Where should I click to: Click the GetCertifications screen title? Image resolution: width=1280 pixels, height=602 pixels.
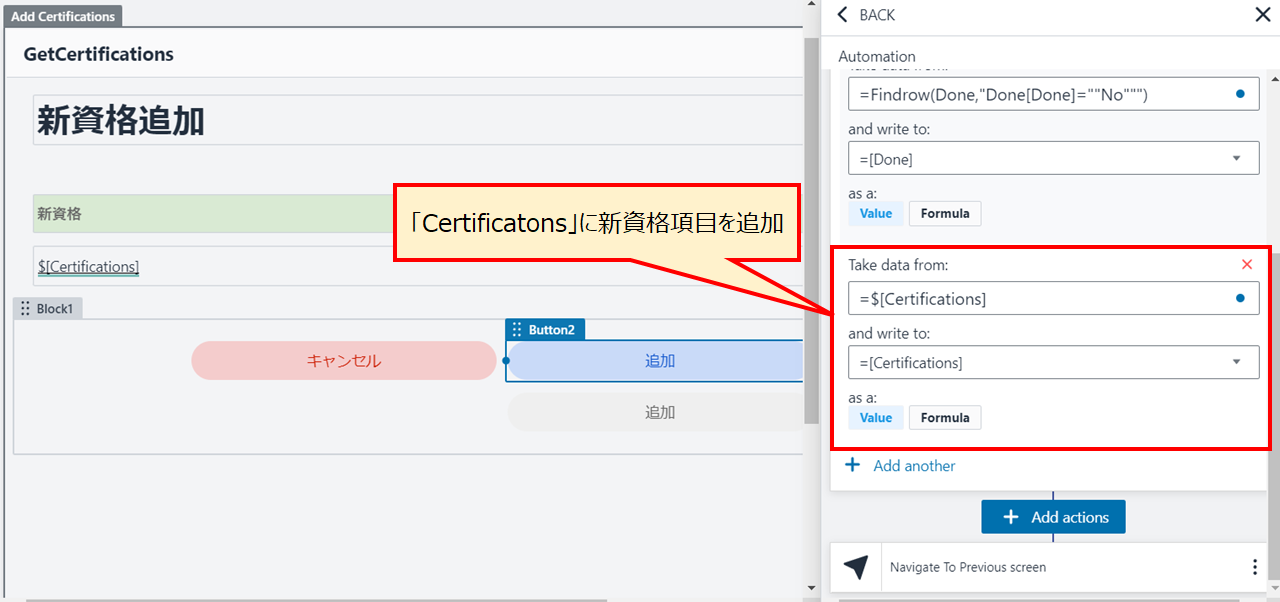tap(99, 54)
